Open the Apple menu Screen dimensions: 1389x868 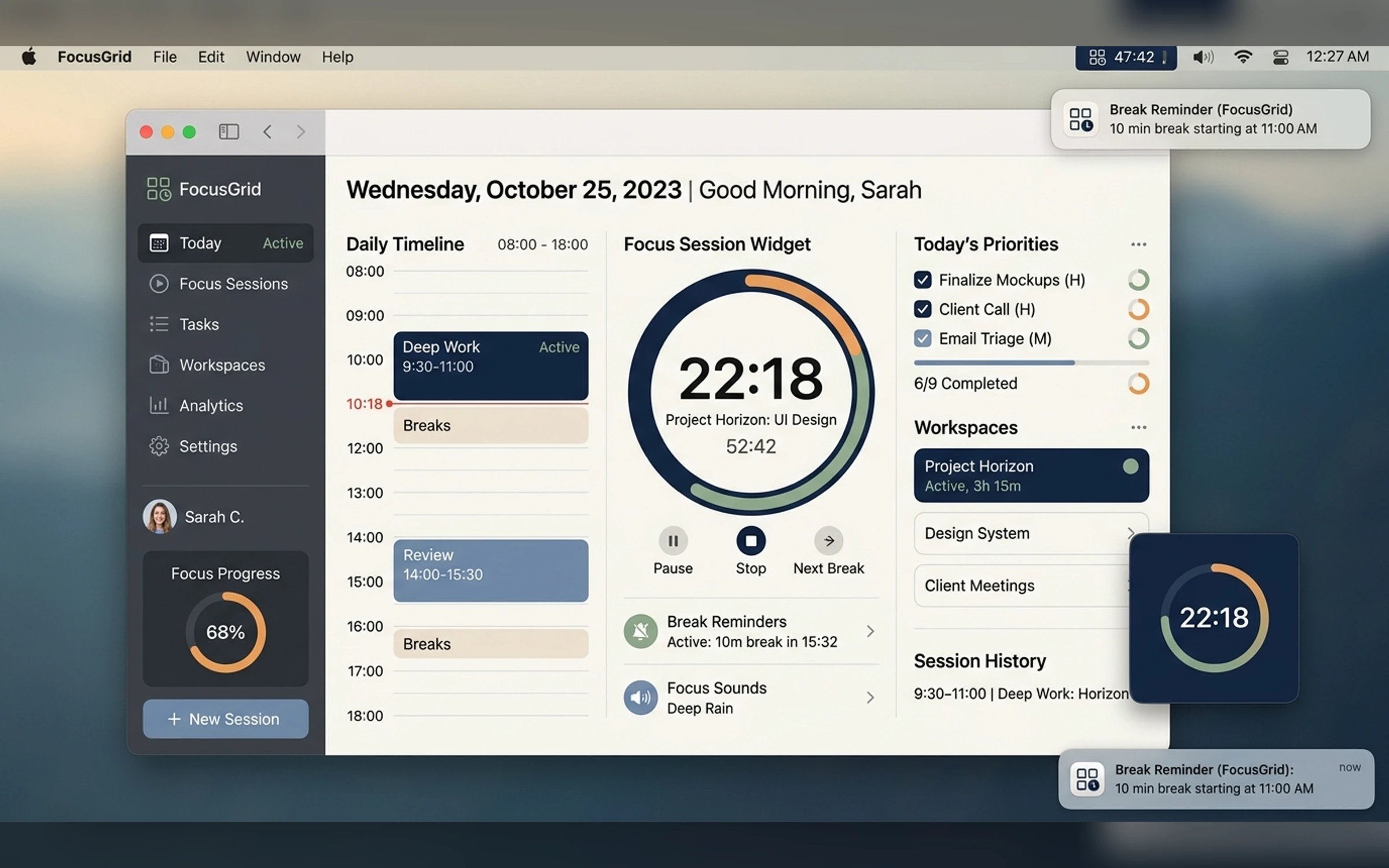[29, 57]
